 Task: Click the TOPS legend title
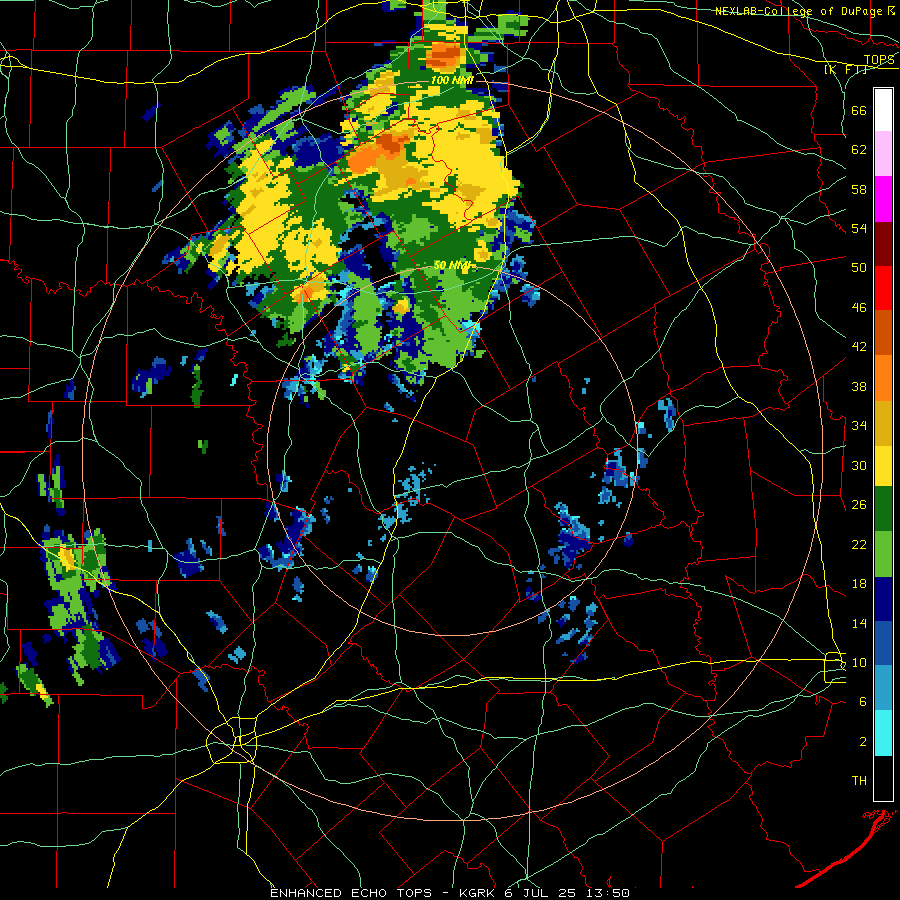[879, 59]
